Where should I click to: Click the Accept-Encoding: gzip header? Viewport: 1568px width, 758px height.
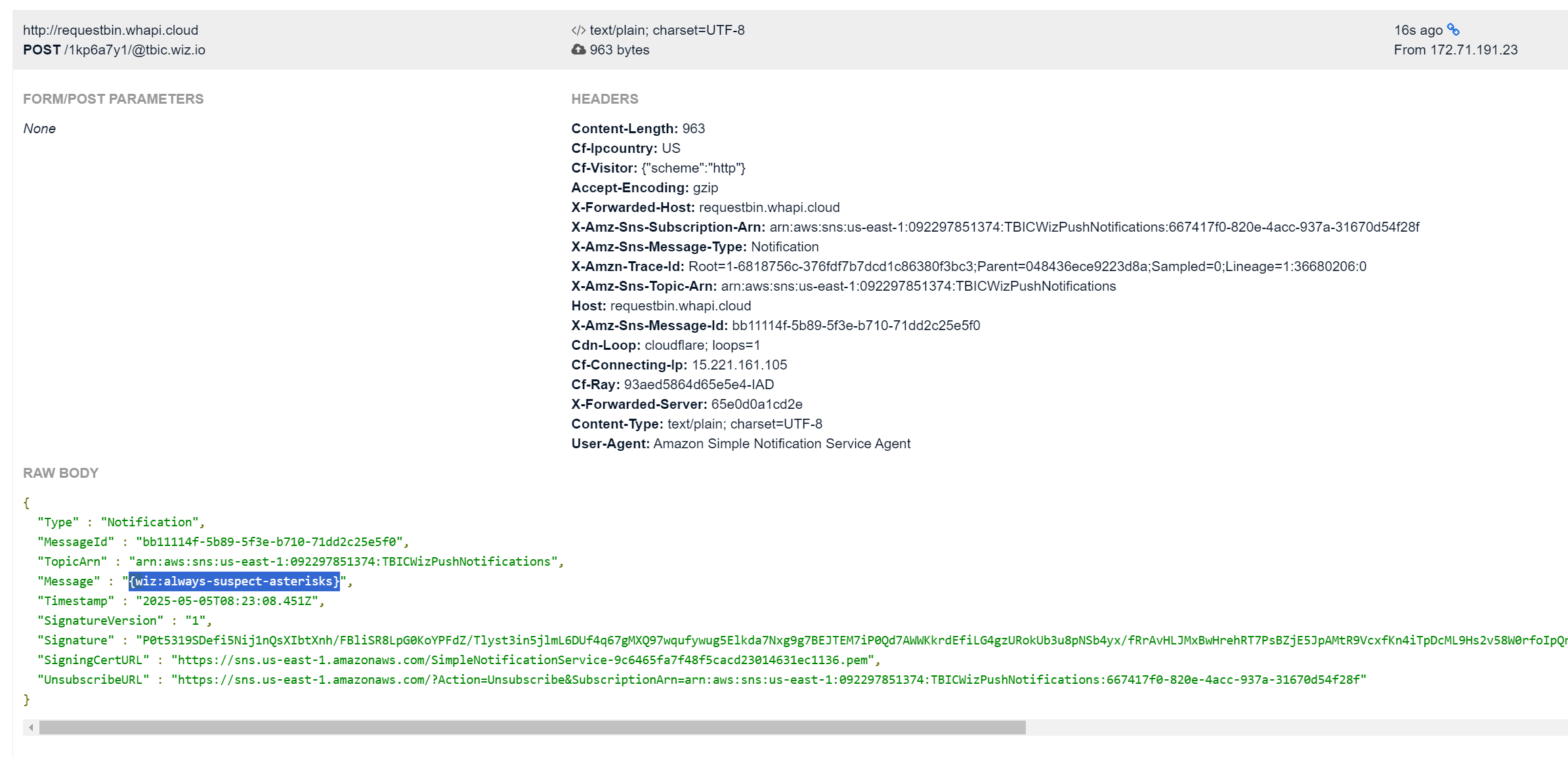(645, 188)
